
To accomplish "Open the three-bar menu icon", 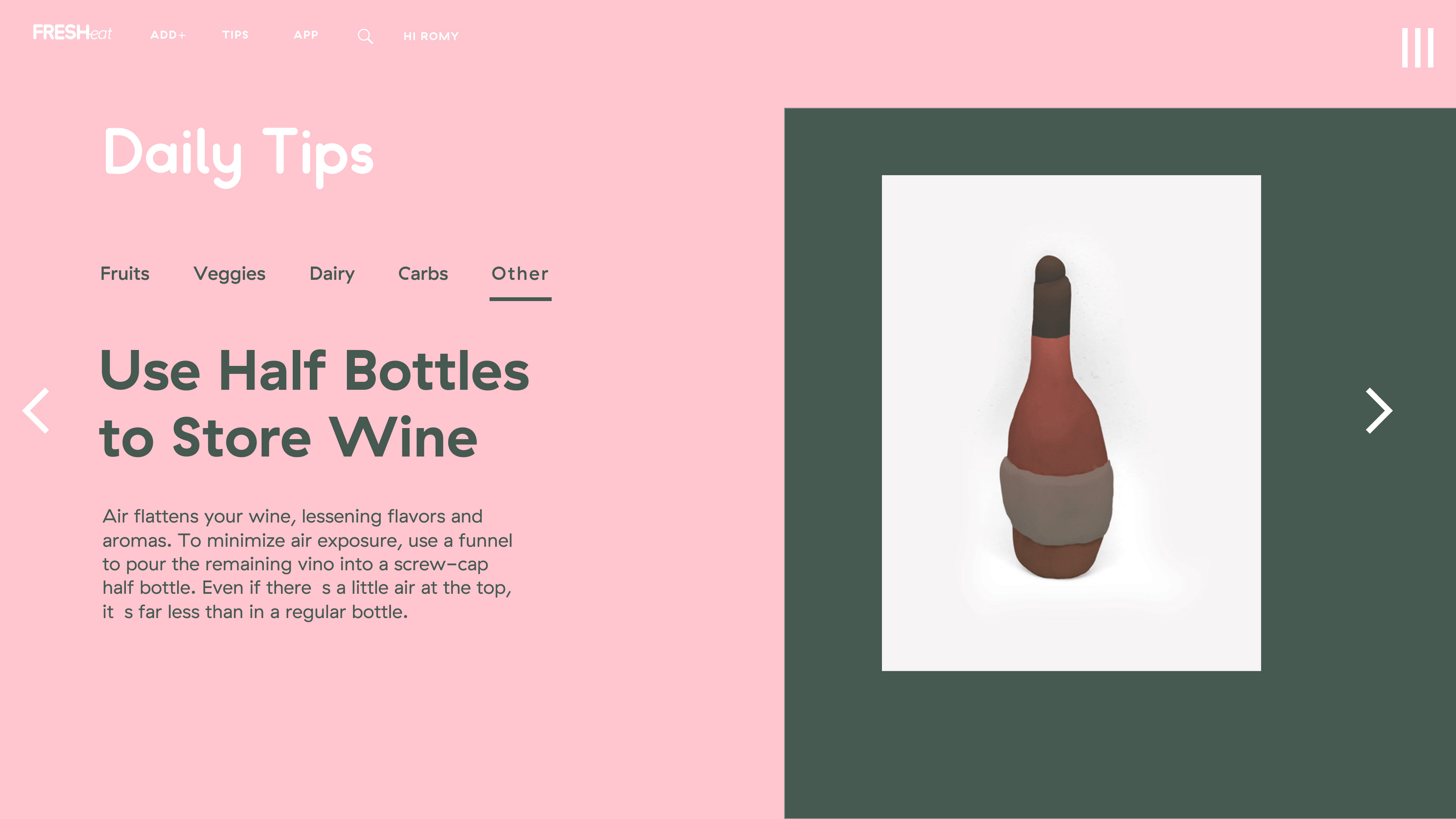I will [1417, 48].
